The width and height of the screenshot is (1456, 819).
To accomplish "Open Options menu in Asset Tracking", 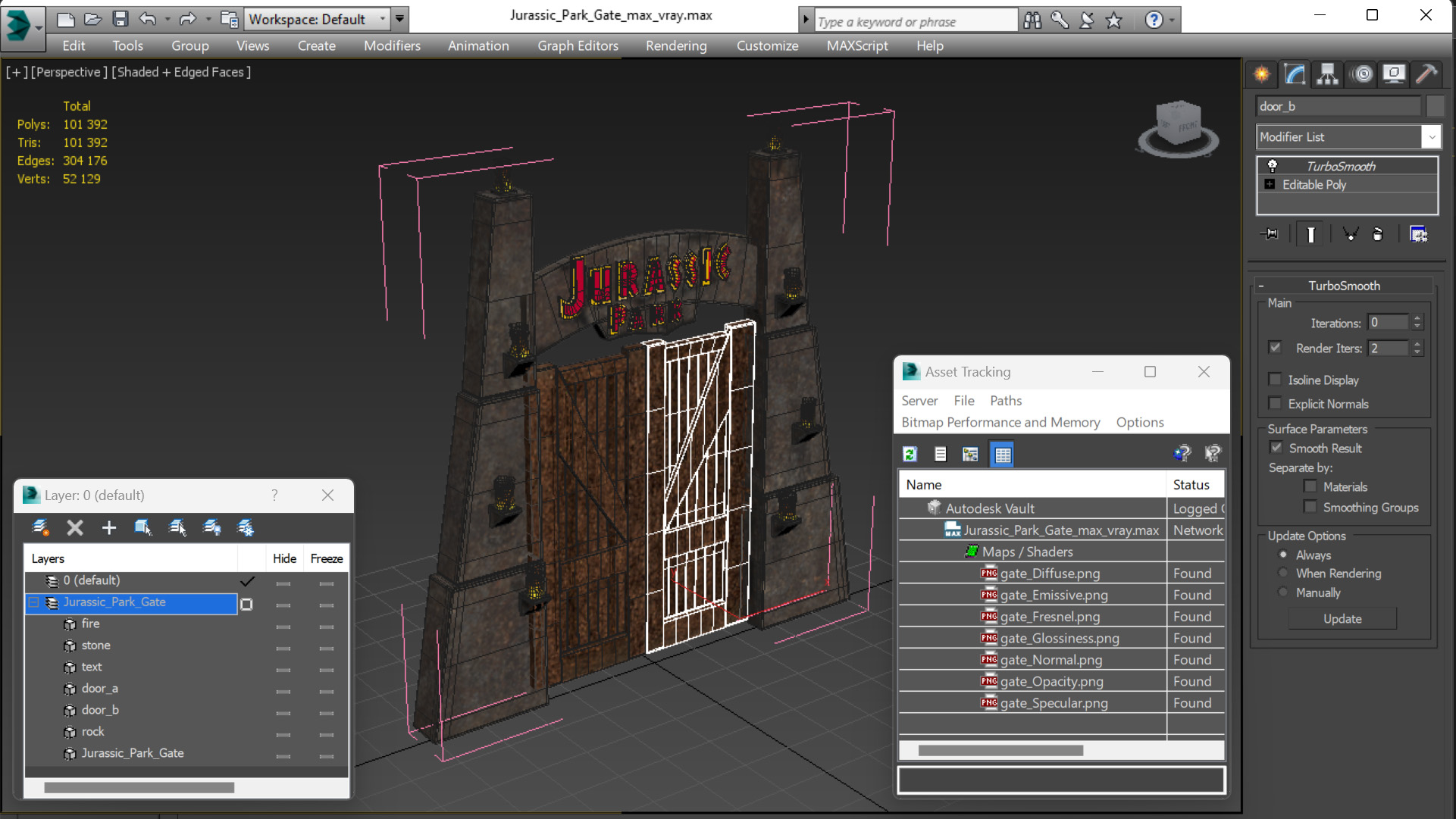I will [x=1139, y=423].
